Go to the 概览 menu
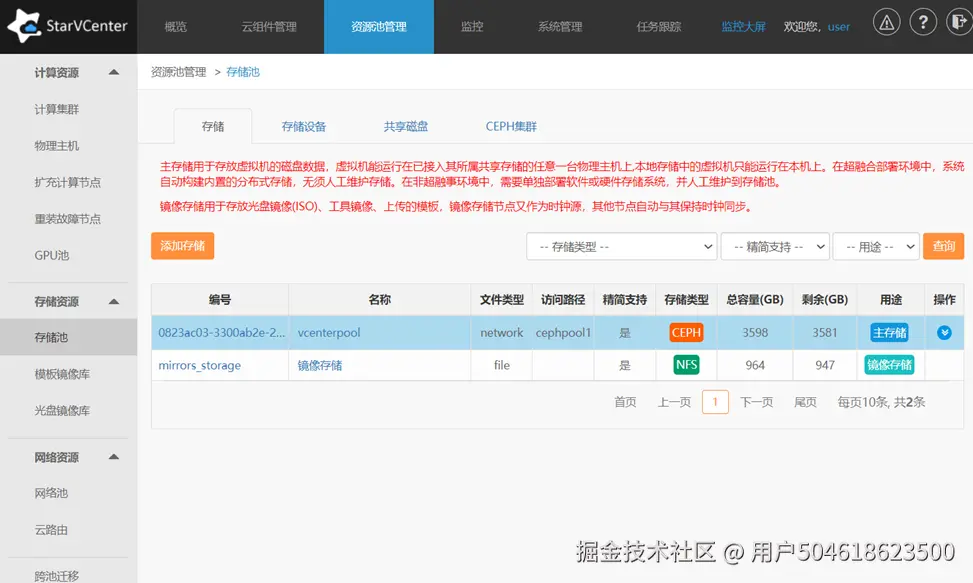This screenshot has width=973, height=583. (x=176, y=27)
